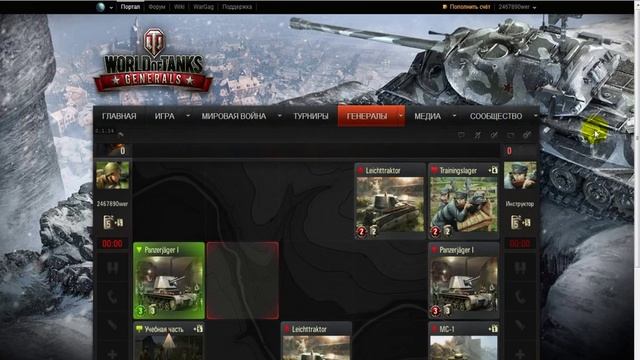Click the left player's score 0
Image resolution: width=640 pixels, height=360 pixels.
[x=122, y=151]
